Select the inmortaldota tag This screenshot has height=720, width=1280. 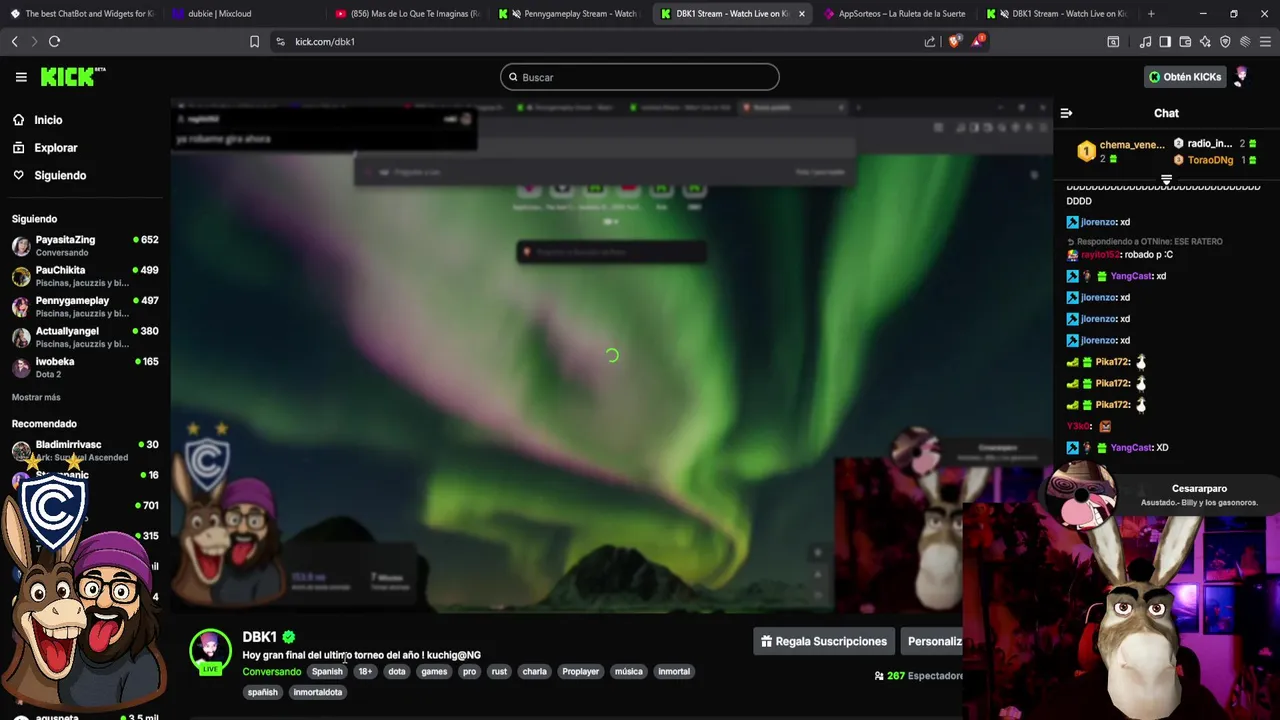tap(318, 692)
